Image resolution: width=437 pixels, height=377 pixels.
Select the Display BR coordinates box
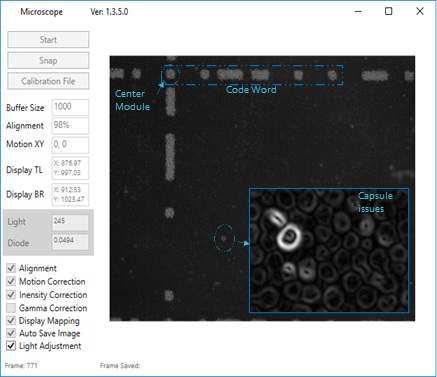pos(70,194)
